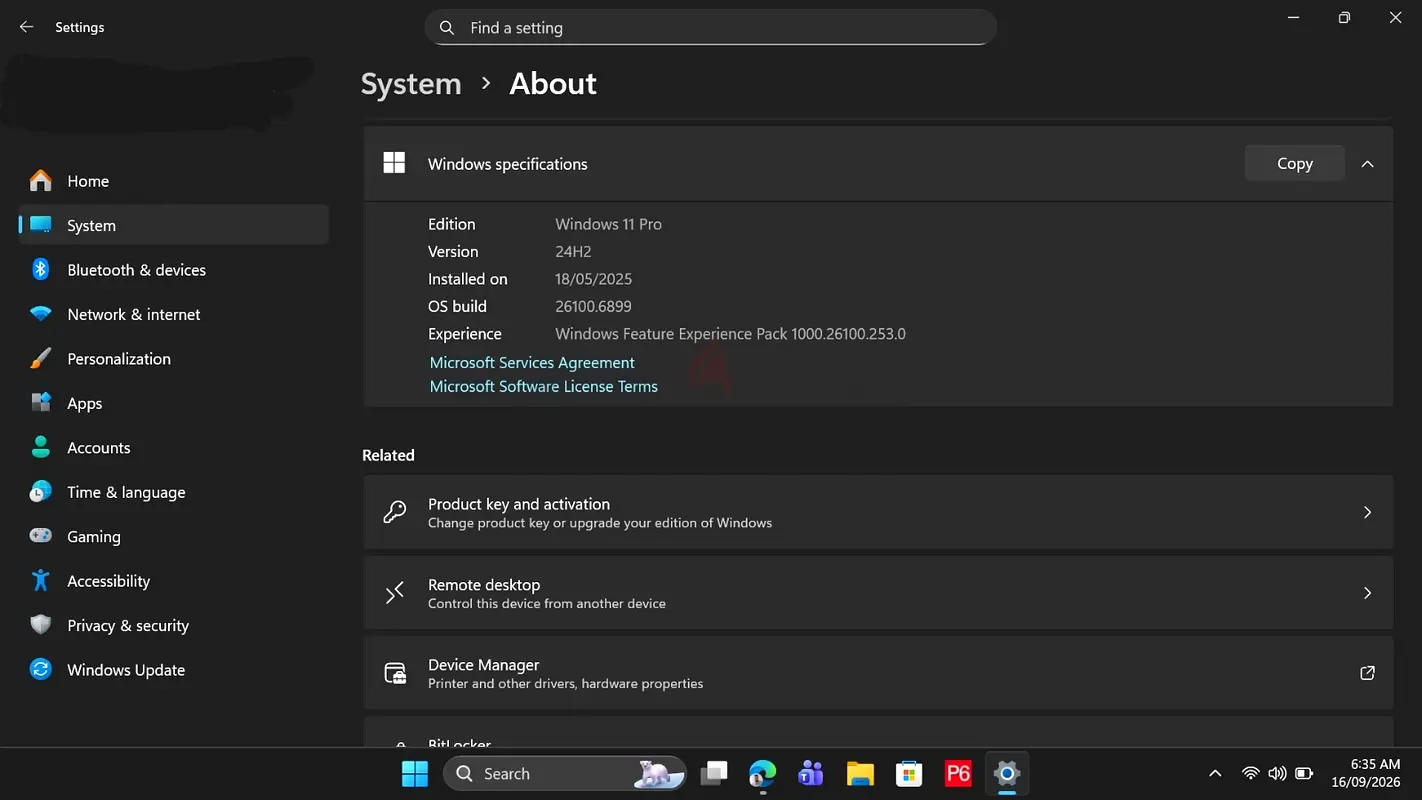Viewport: 1422px width, 800px height.
Task: Open Microsoft Teams from the taskbar
Action: (811, 774)
